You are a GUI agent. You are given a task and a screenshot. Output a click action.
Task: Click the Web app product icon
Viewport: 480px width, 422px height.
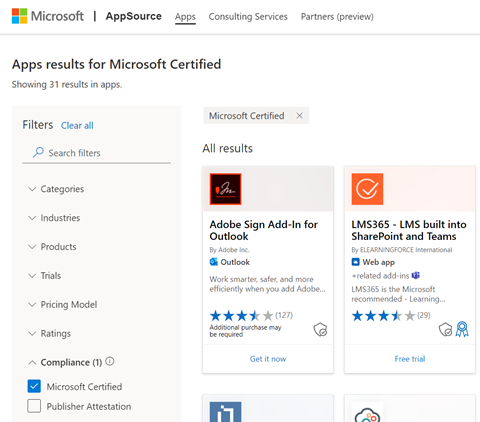pyautogui.click(x=356, y=262)
